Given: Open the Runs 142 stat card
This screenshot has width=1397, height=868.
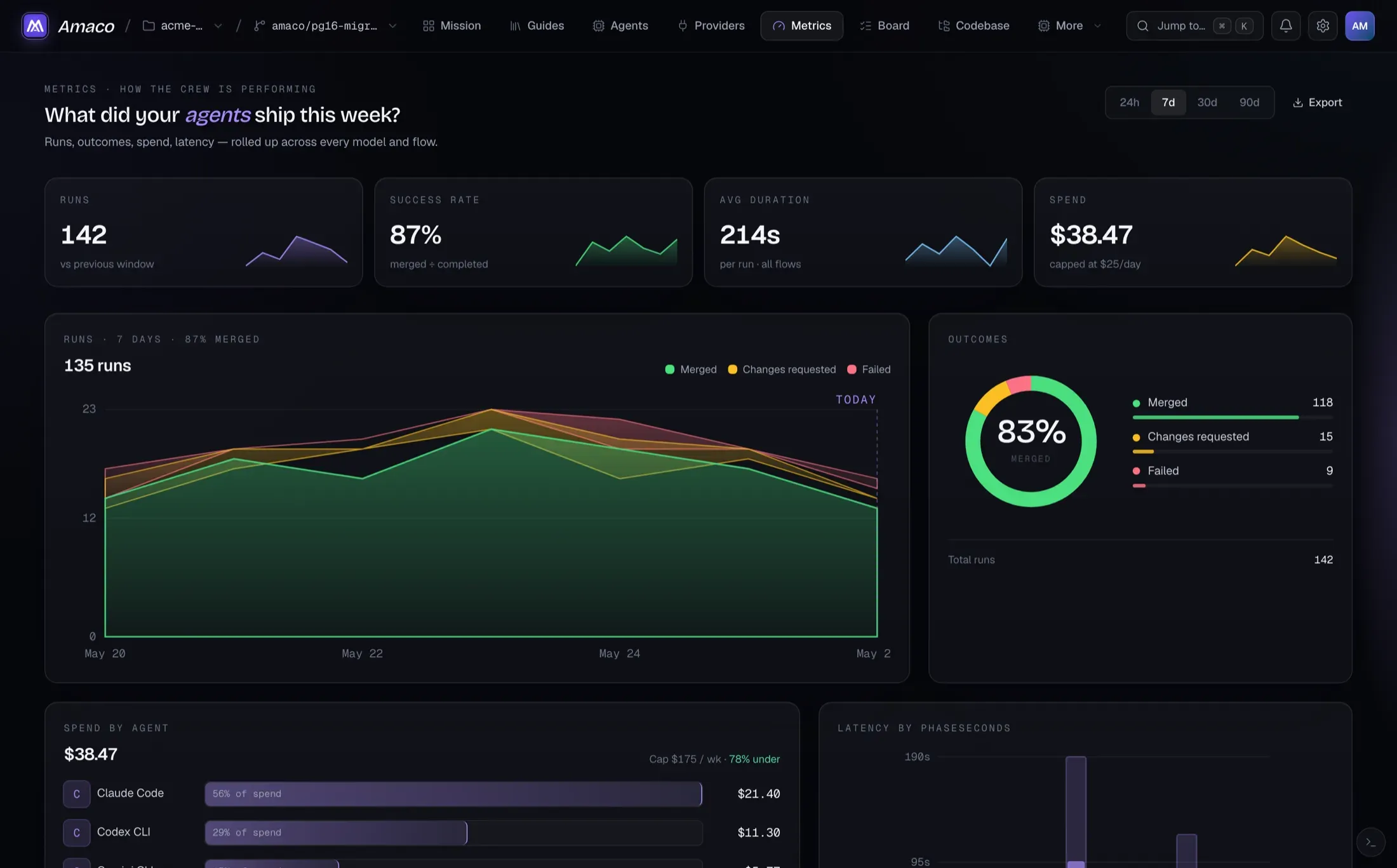Looking at the screenshot, I should tap(203, 232).
